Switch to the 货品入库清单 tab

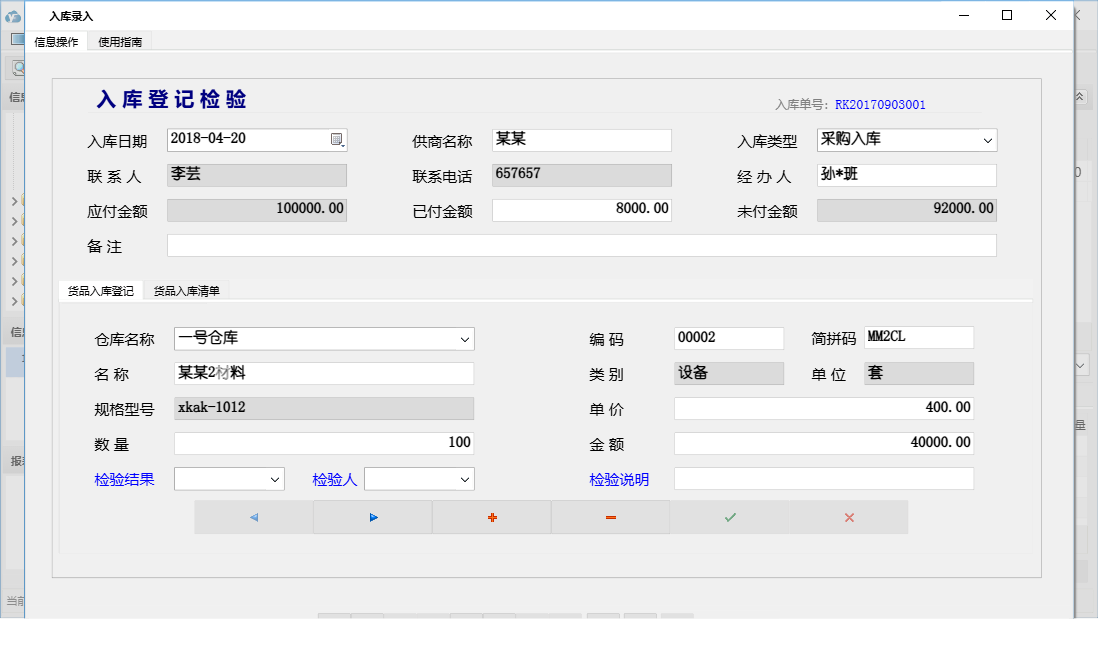point(188,289)
